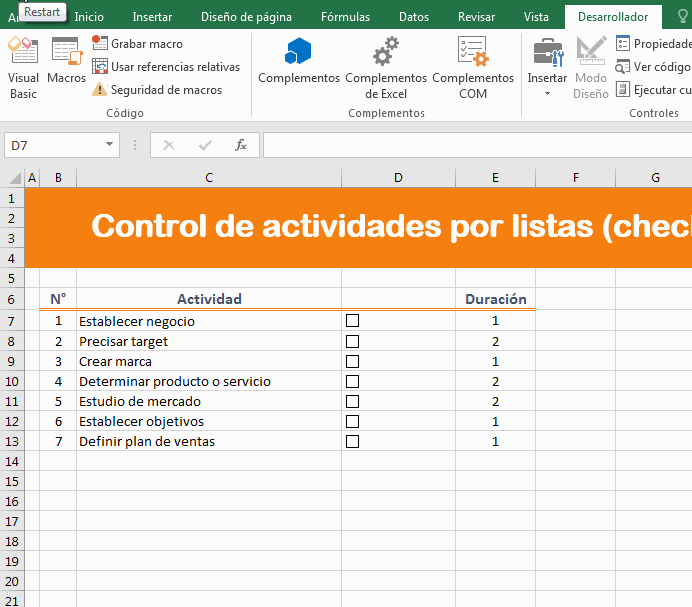Select row 20 header
Image resolution: width=692 pixels, height=607 pixels.
(11, 581)
